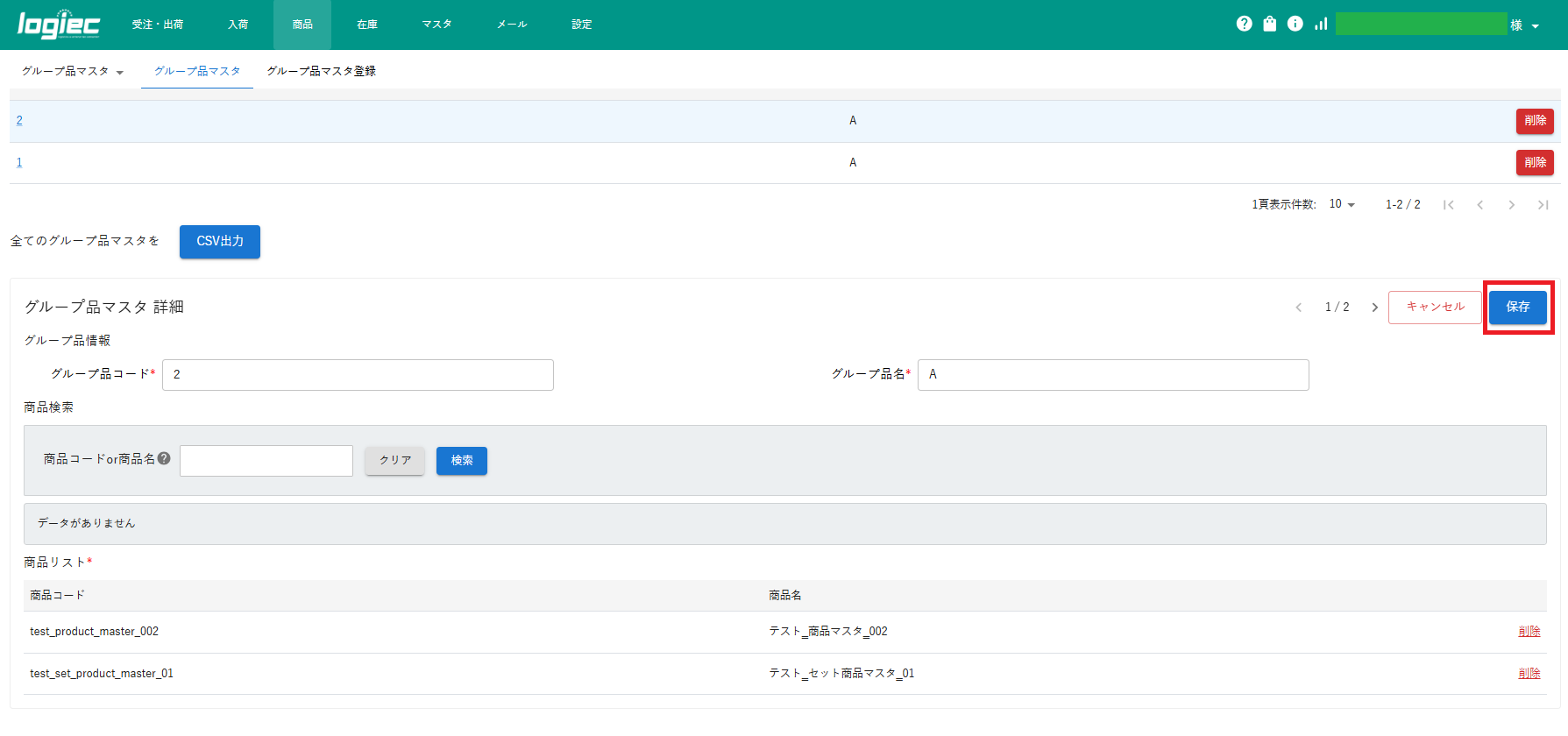The width and height of the screenshot is (1568, 736).
Task: Click the bar chart statistics icon
Action: [1321, 24]
